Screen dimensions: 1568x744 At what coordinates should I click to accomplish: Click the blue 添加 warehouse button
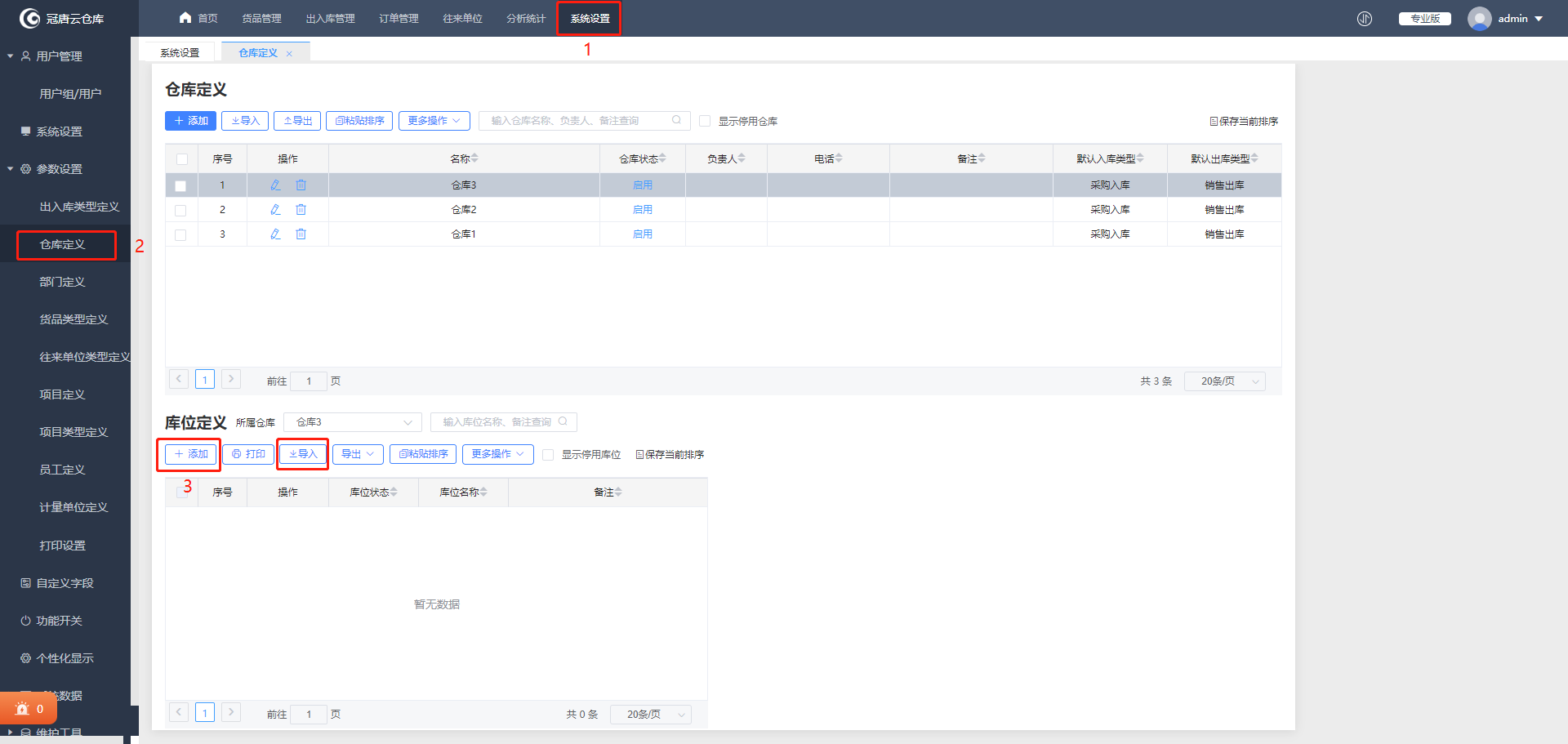pyautogui.click(x=190, y=121)
